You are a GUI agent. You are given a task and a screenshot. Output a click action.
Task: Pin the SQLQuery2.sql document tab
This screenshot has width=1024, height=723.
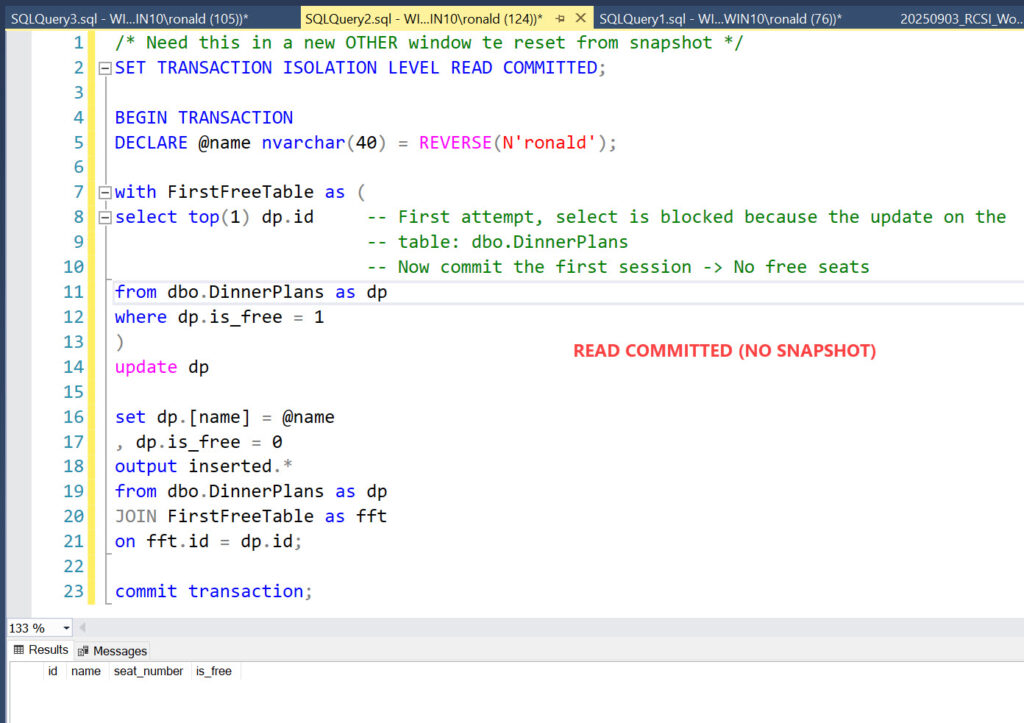click(560, 18)
